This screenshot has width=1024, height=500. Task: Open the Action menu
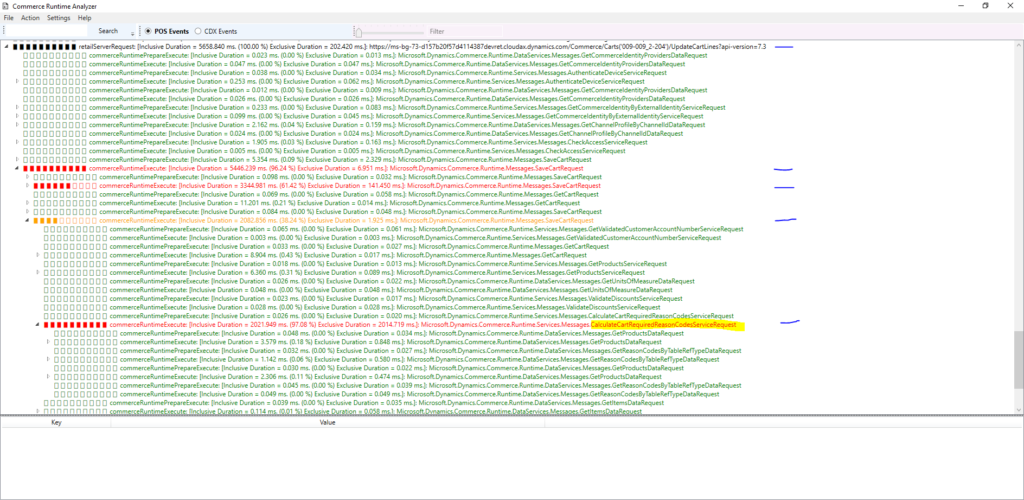30,18
